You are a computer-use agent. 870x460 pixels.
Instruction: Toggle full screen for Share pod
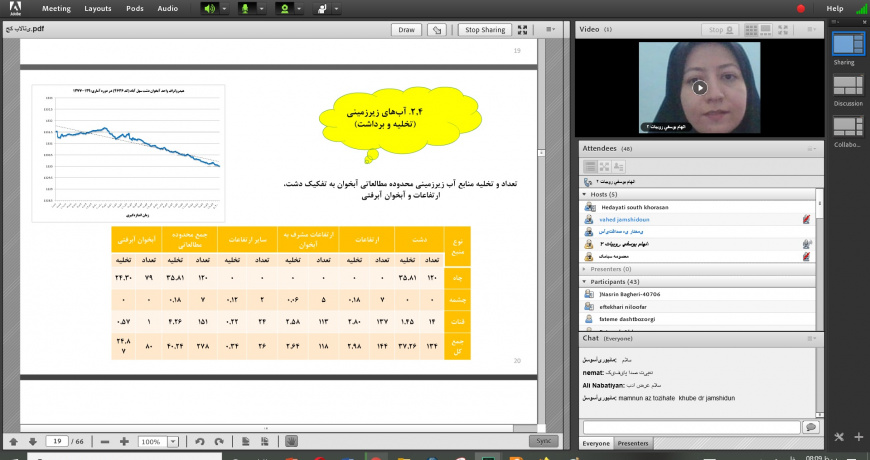pos(522,30)
